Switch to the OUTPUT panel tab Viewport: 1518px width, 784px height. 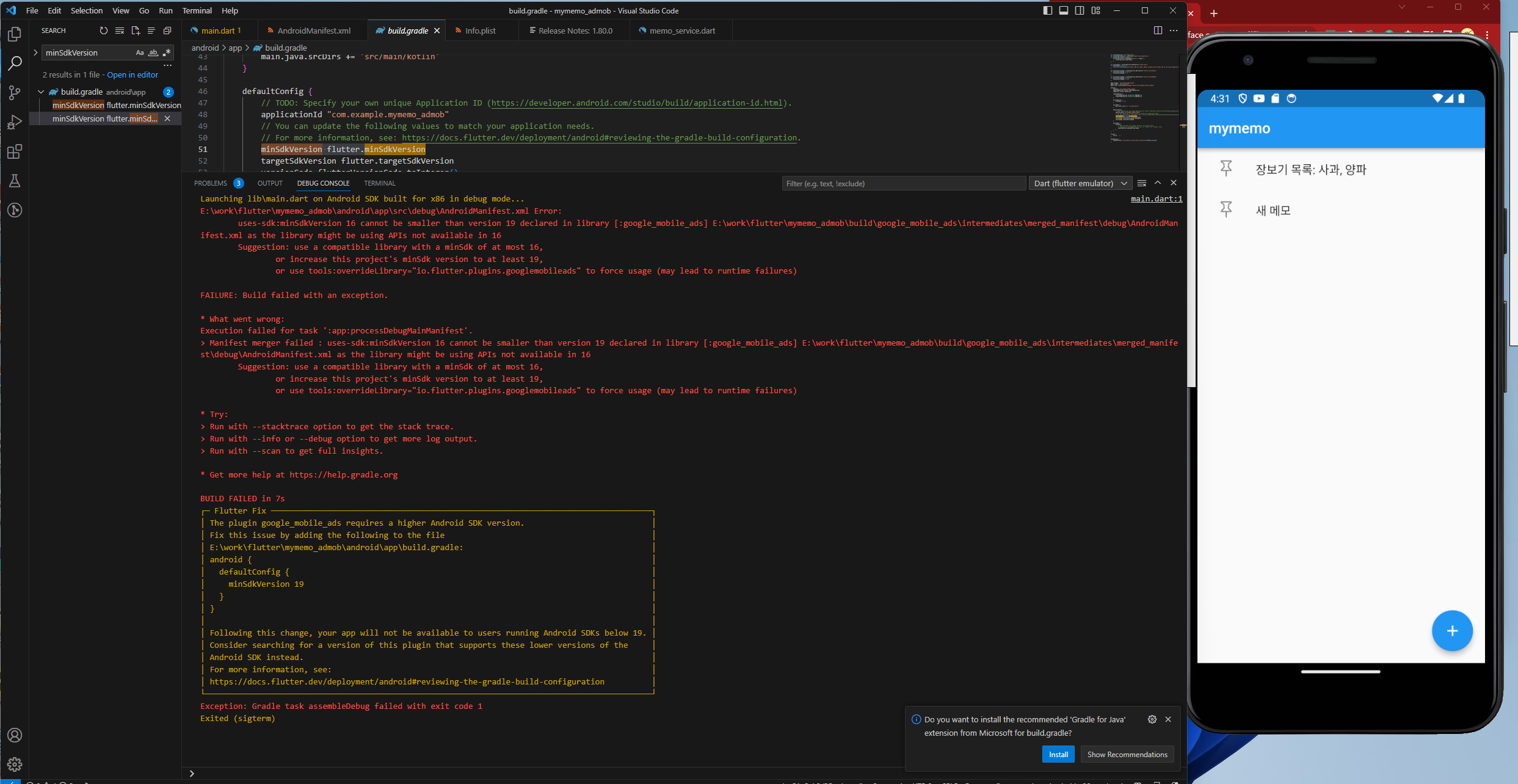pyautogui.click(x=270, y=183)
